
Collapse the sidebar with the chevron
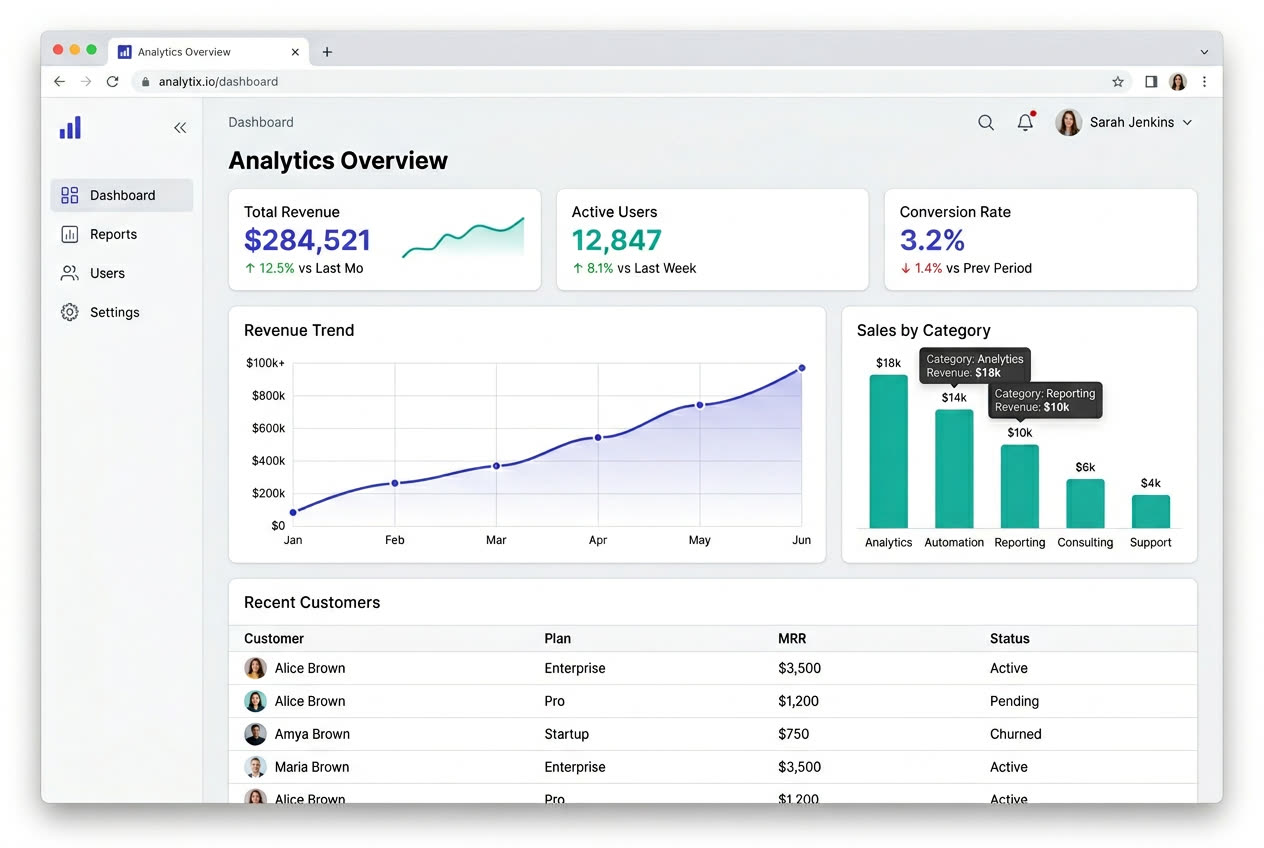180,128
